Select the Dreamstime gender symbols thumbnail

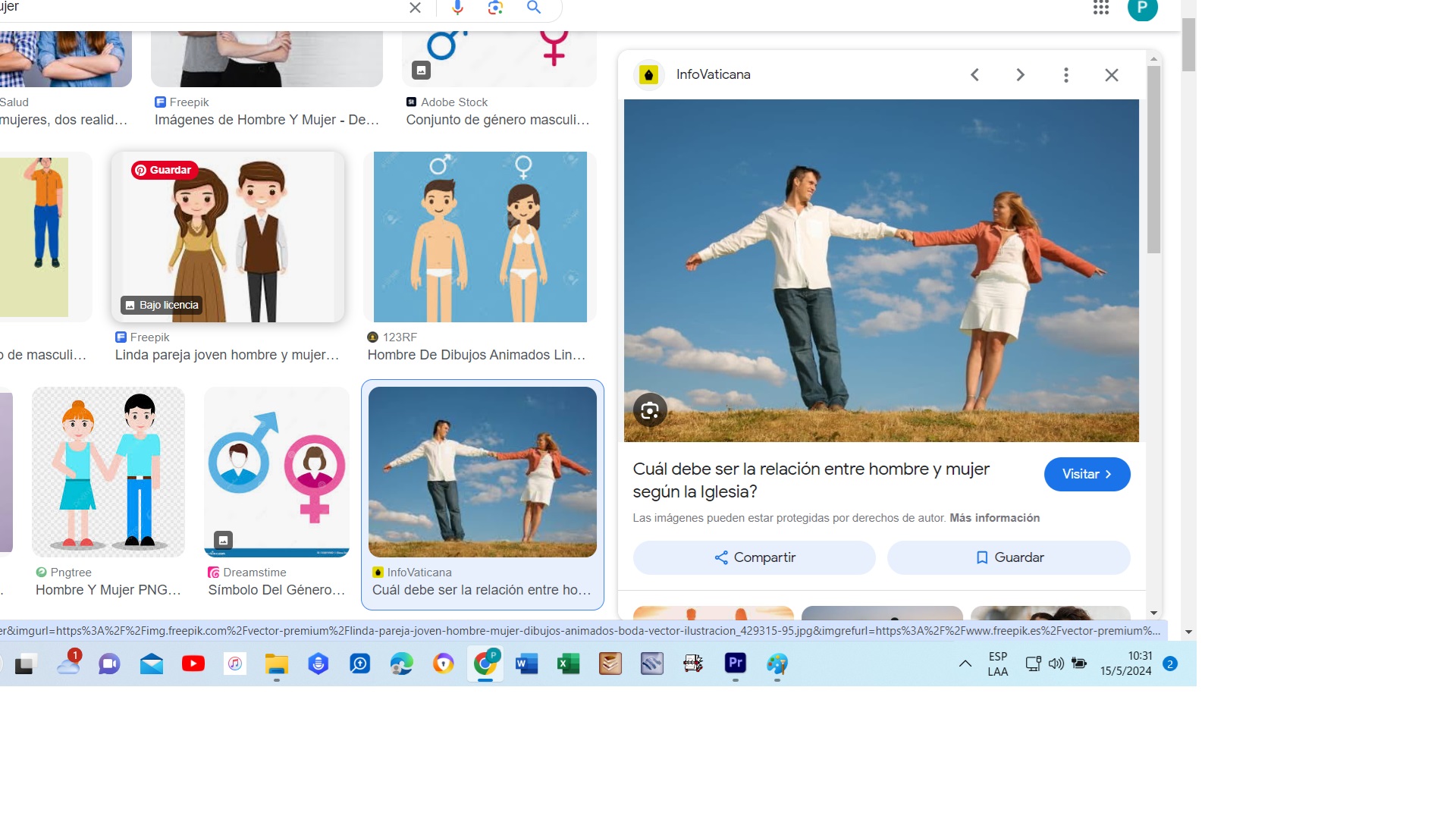point(276,472)
